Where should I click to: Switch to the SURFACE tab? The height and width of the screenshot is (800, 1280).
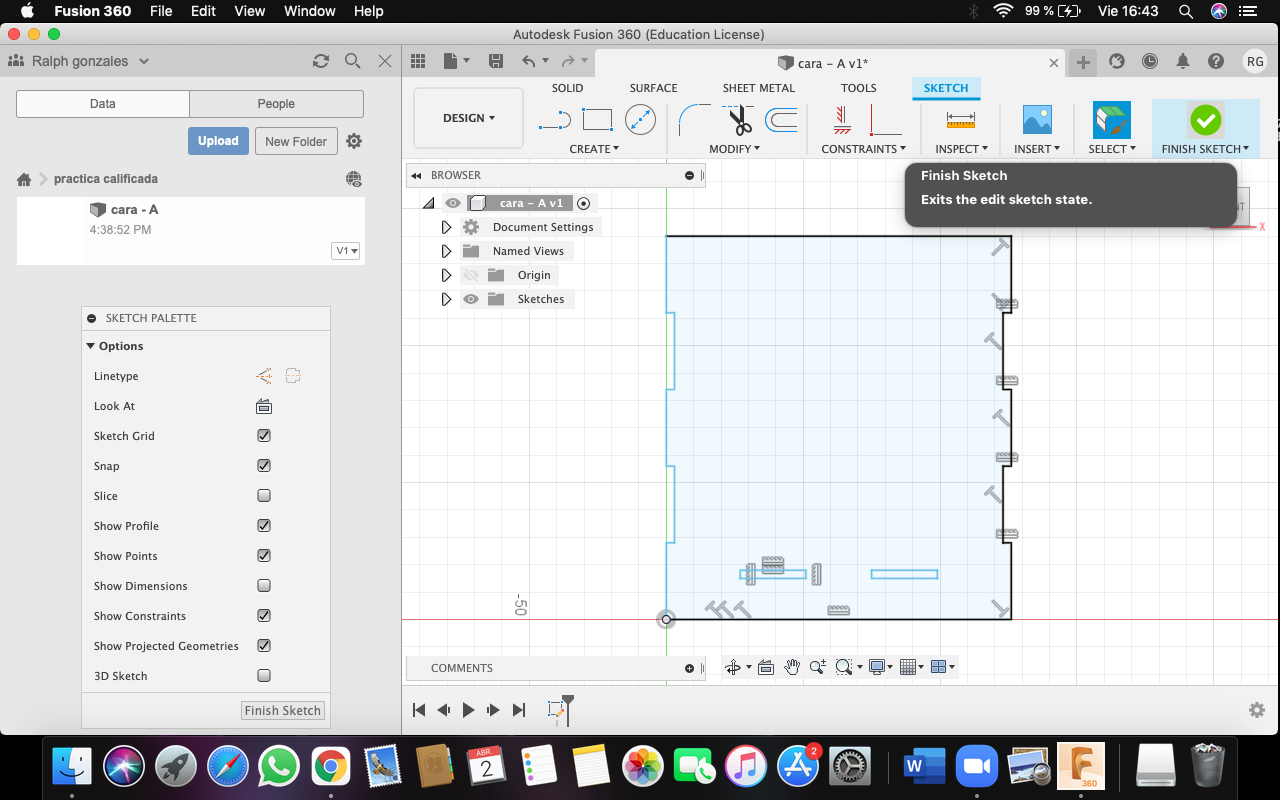653,88
